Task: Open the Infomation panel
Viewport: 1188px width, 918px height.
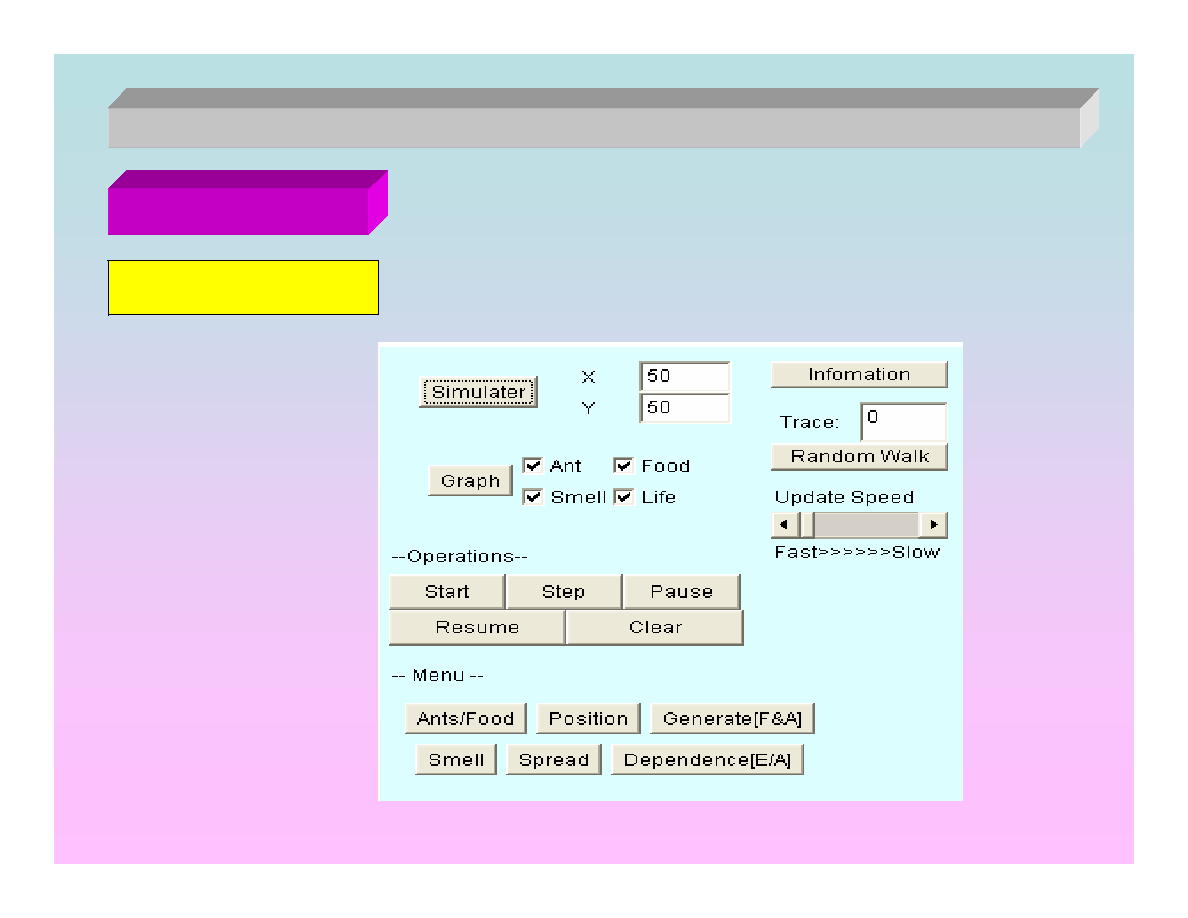Action: coord(858,375)
